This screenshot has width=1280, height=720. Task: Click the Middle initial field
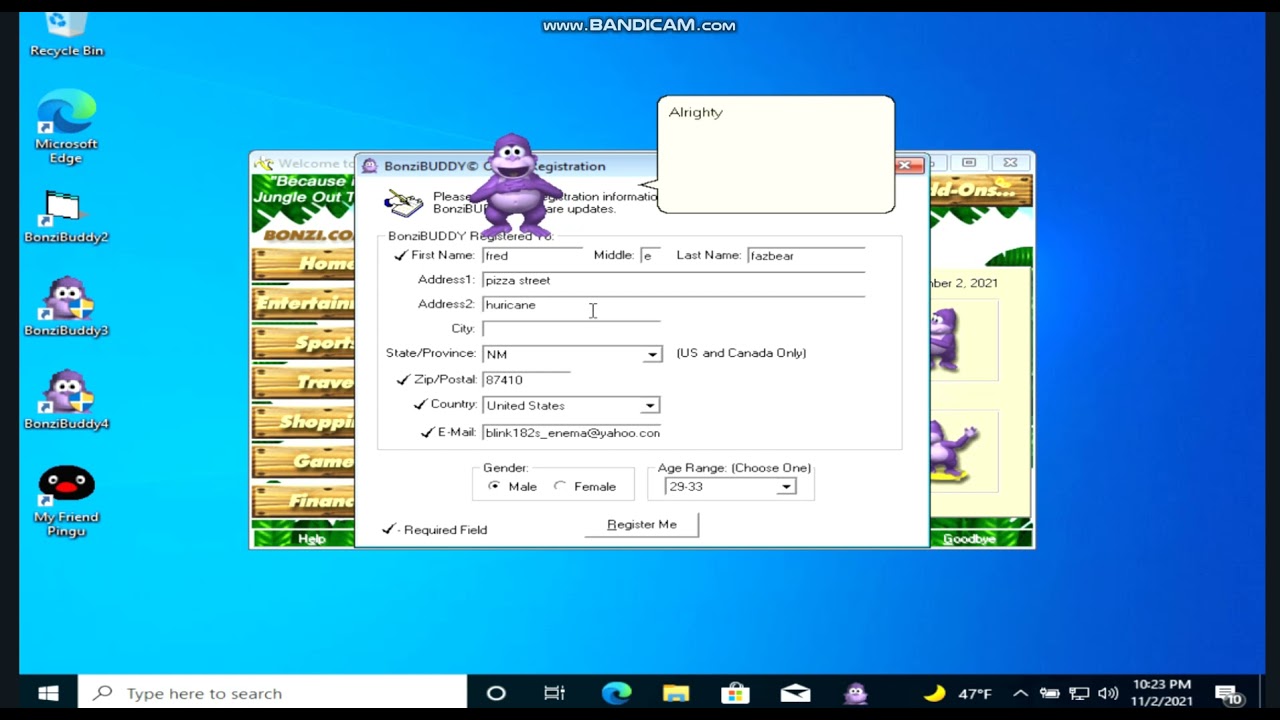(x=651, y=256)
